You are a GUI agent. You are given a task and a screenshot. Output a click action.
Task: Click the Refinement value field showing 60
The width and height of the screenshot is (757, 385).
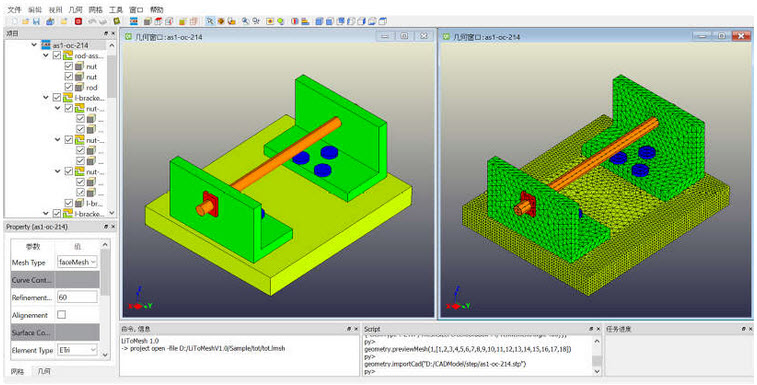[x=77, y=297]
